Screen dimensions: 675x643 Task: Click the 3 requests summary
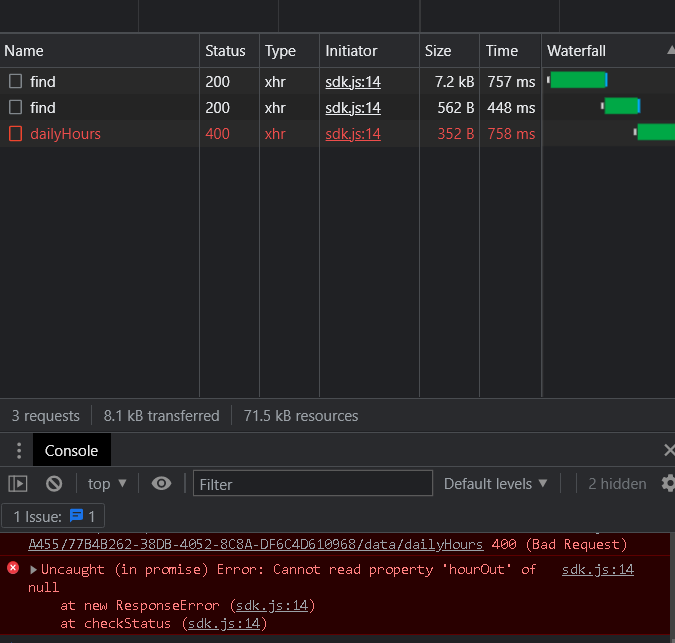(46, 416)
